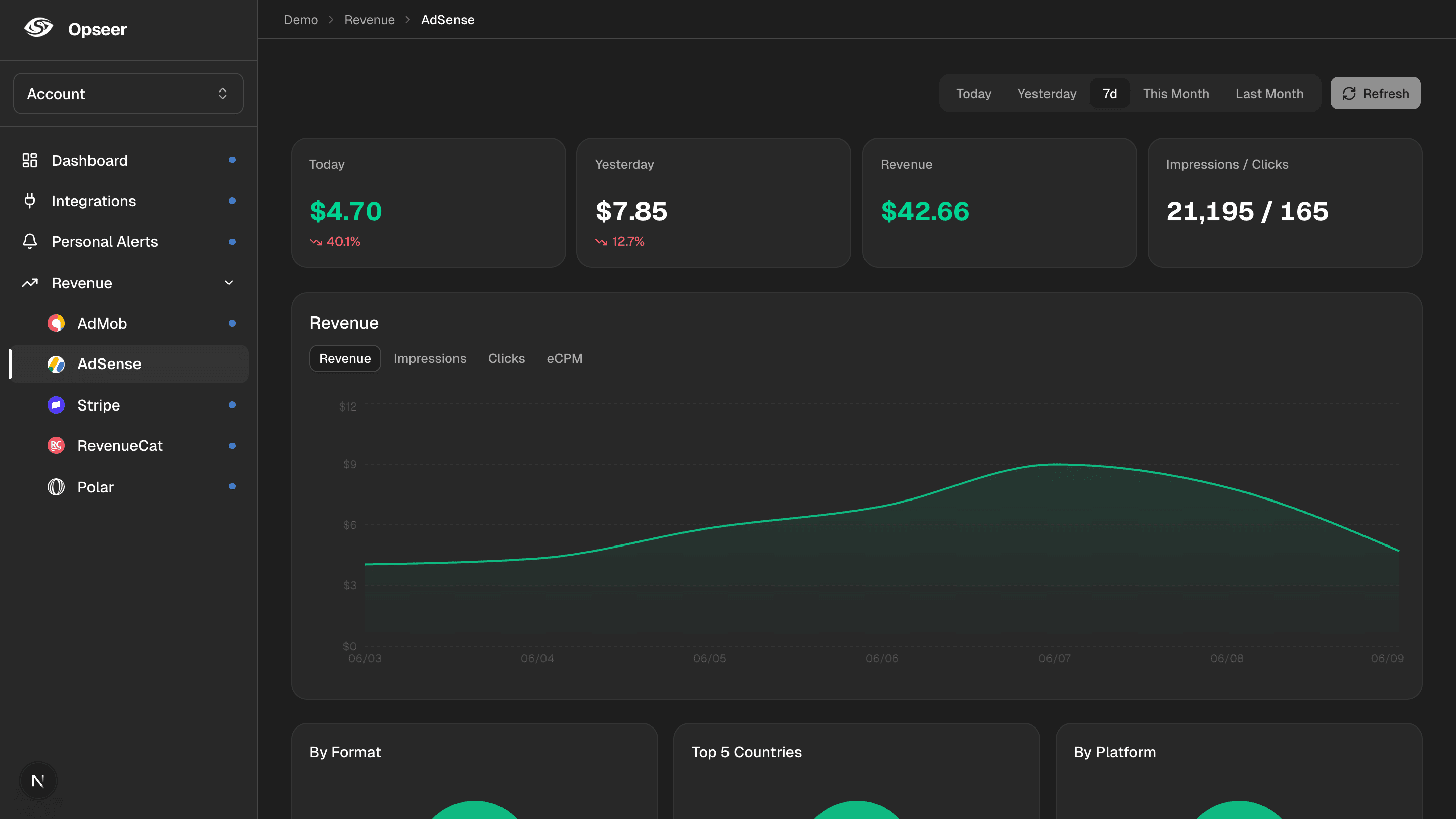Click the By Platform card heading
This screenshot has height=819, width=1456.
[x=1115, y=752]
